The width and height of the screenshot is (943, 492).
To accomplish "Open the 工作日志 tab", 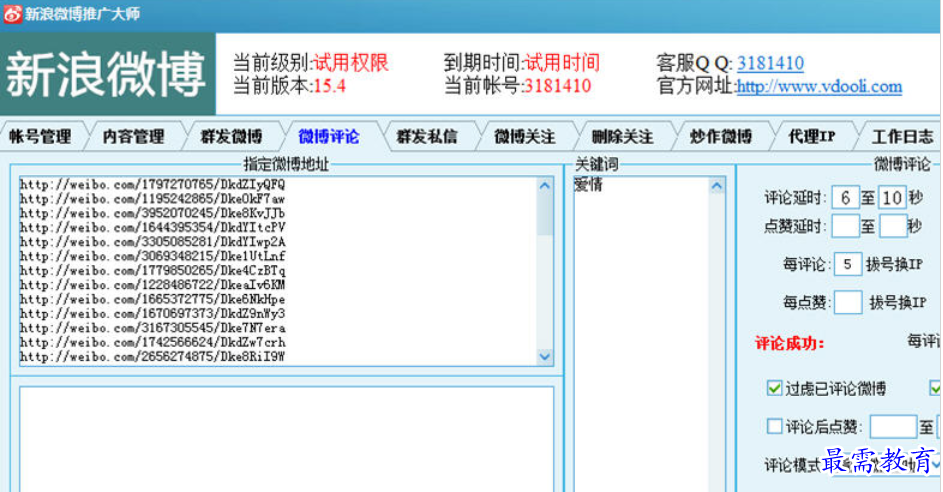I will coord(902,137).
